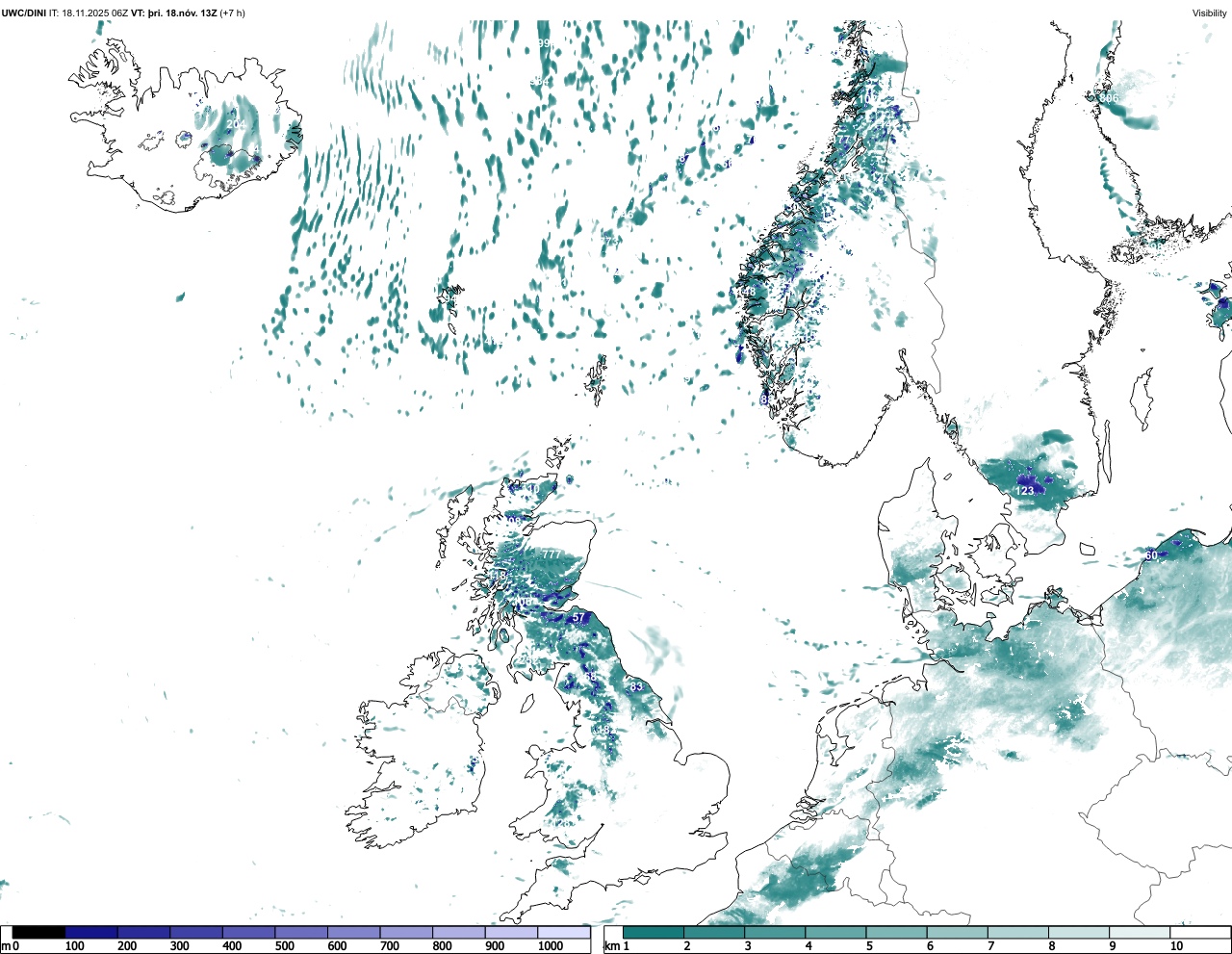Click the UWC/DINI model run header text
The height and width of the screenshot is (954, 1232).
[x=123, y=13]
